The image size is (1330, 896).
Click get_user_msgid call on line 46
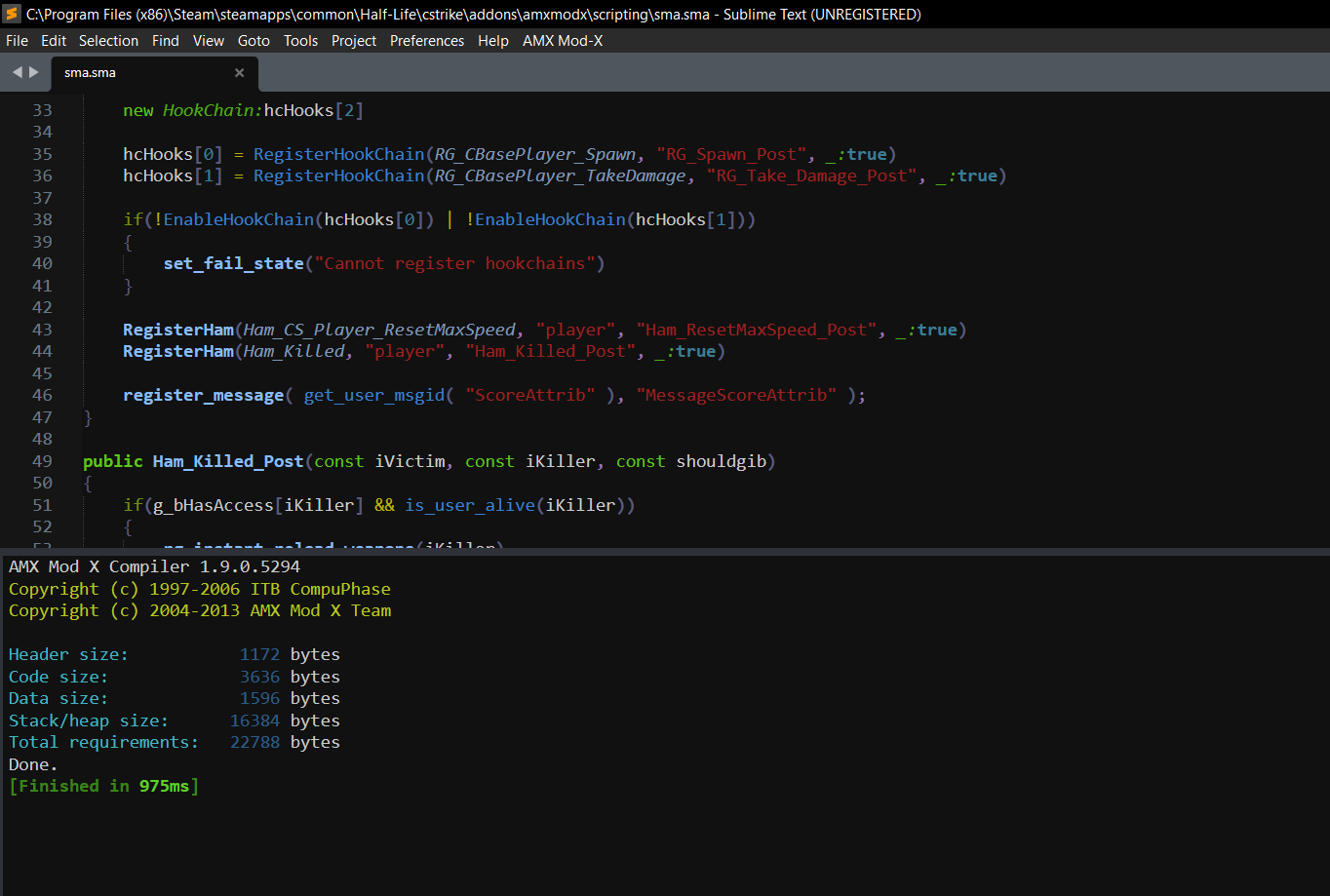[373, 395]
